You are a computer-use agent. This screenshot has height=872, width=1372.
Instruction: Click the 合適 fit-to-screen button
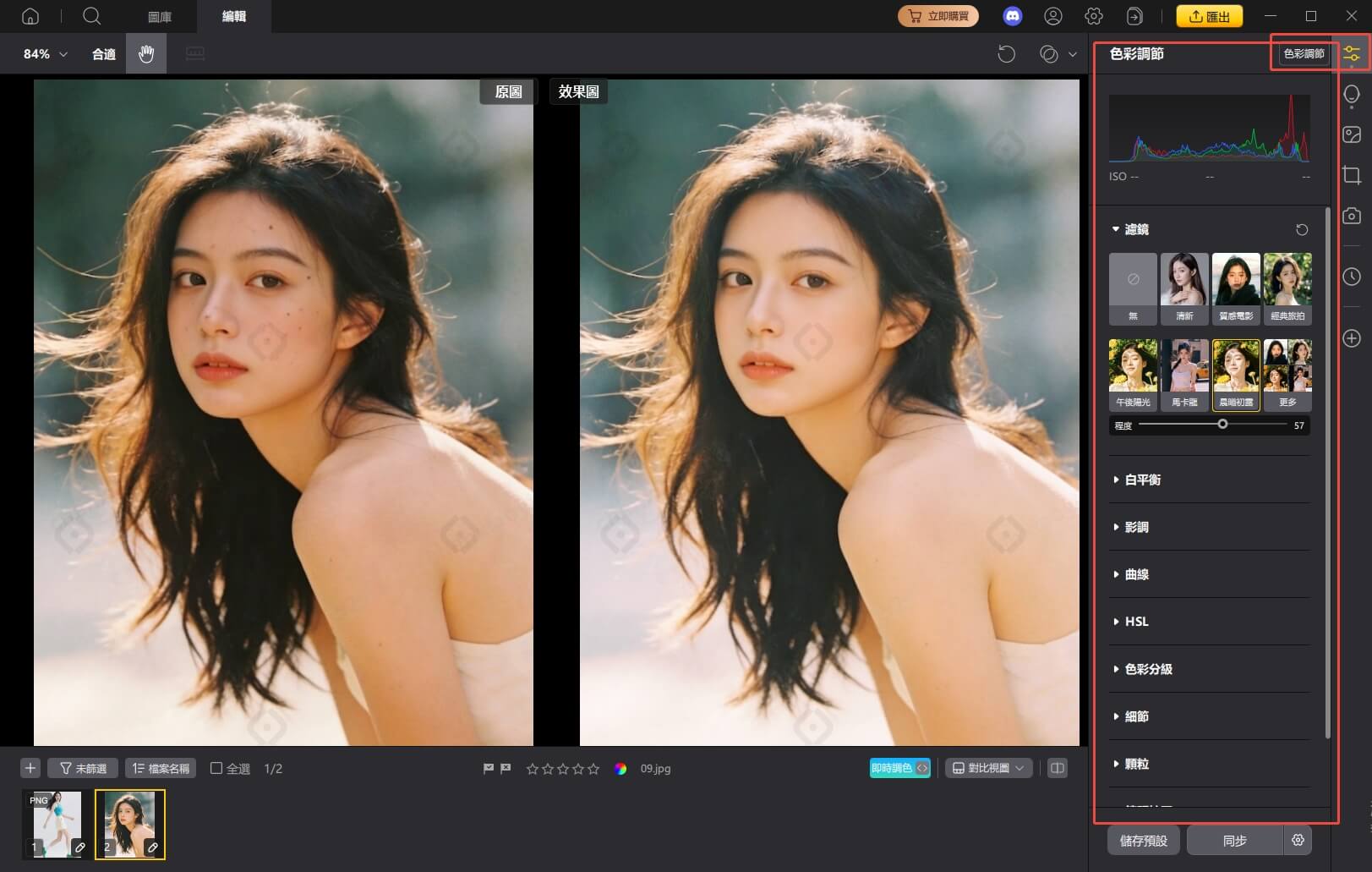104,54
